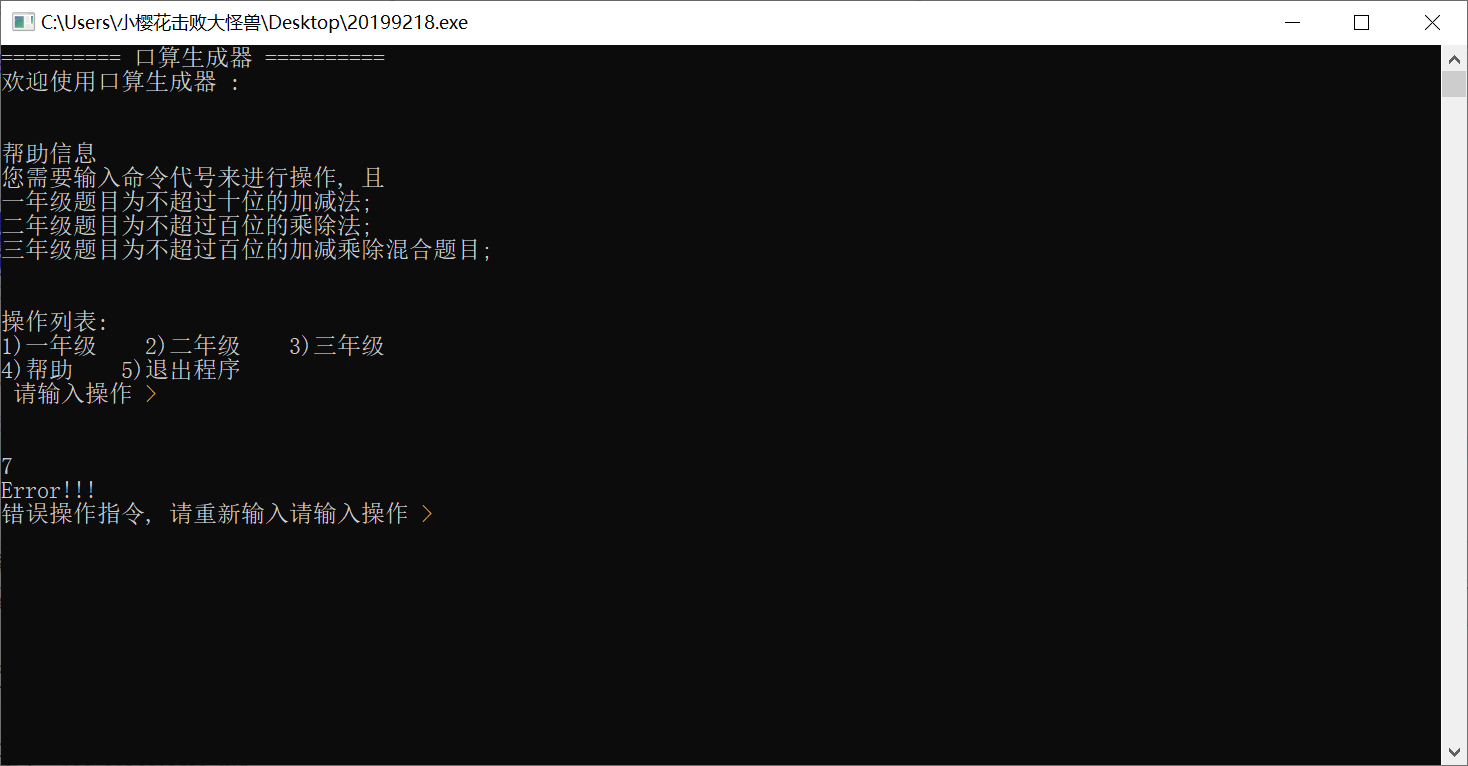Click the 2)二年级 option text
1468x766 pixels.
(193, 346)
